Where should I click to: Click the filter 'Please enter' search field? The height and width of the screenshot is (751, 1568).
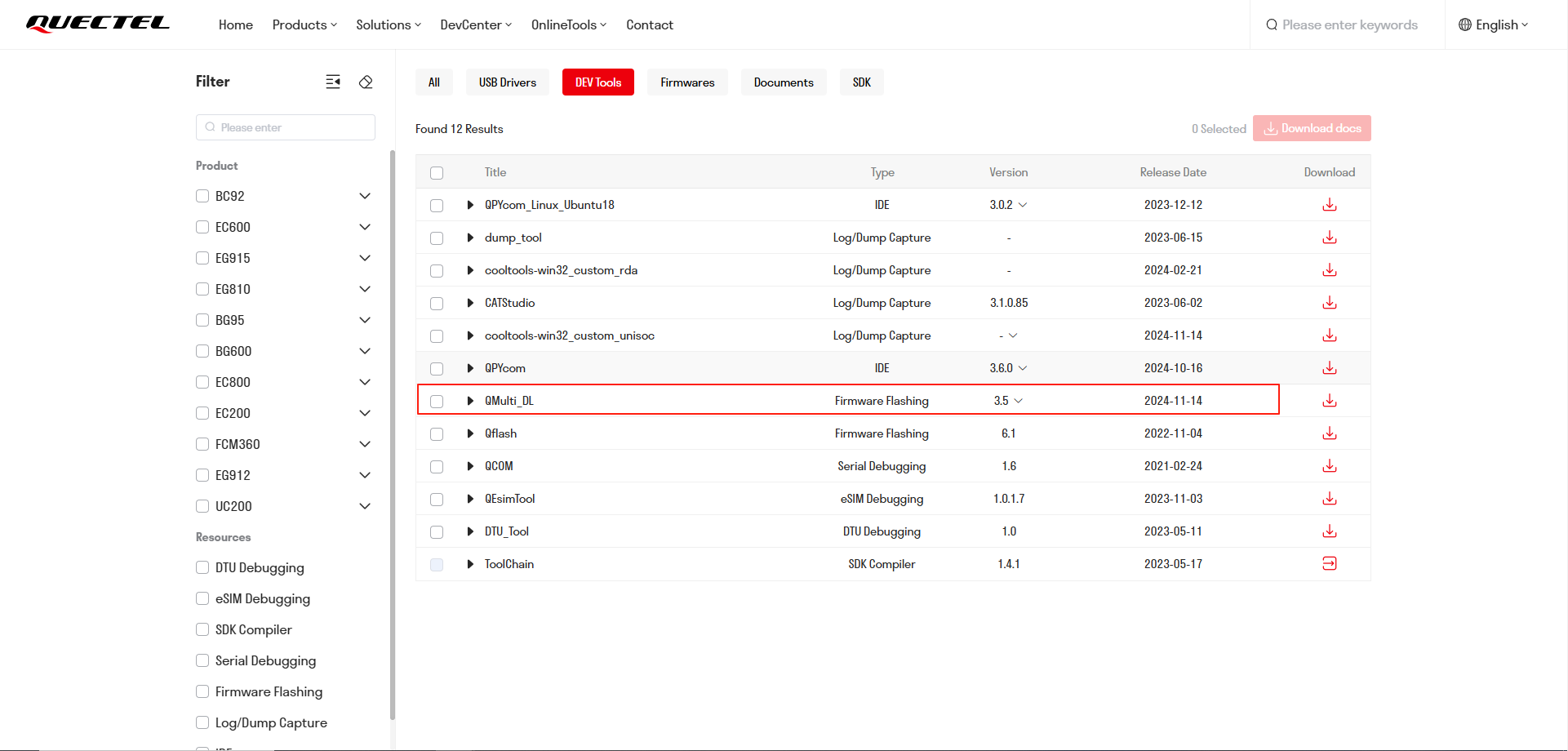pyautogui.click(x=286, y=127)
